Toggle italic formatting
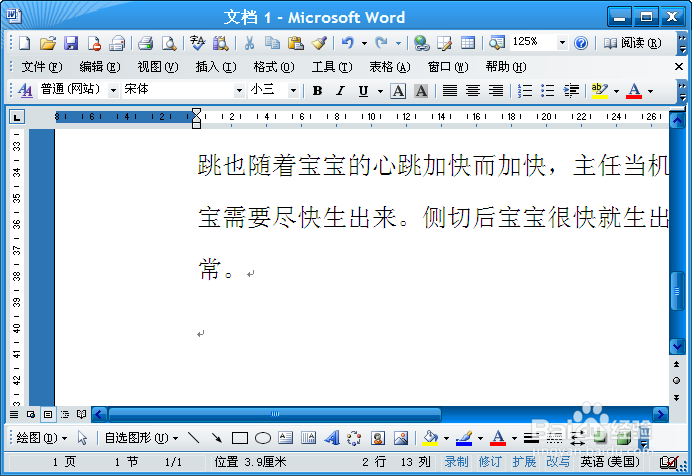The height and width of the screenshot is (476, 692). [x=340, y=91]
